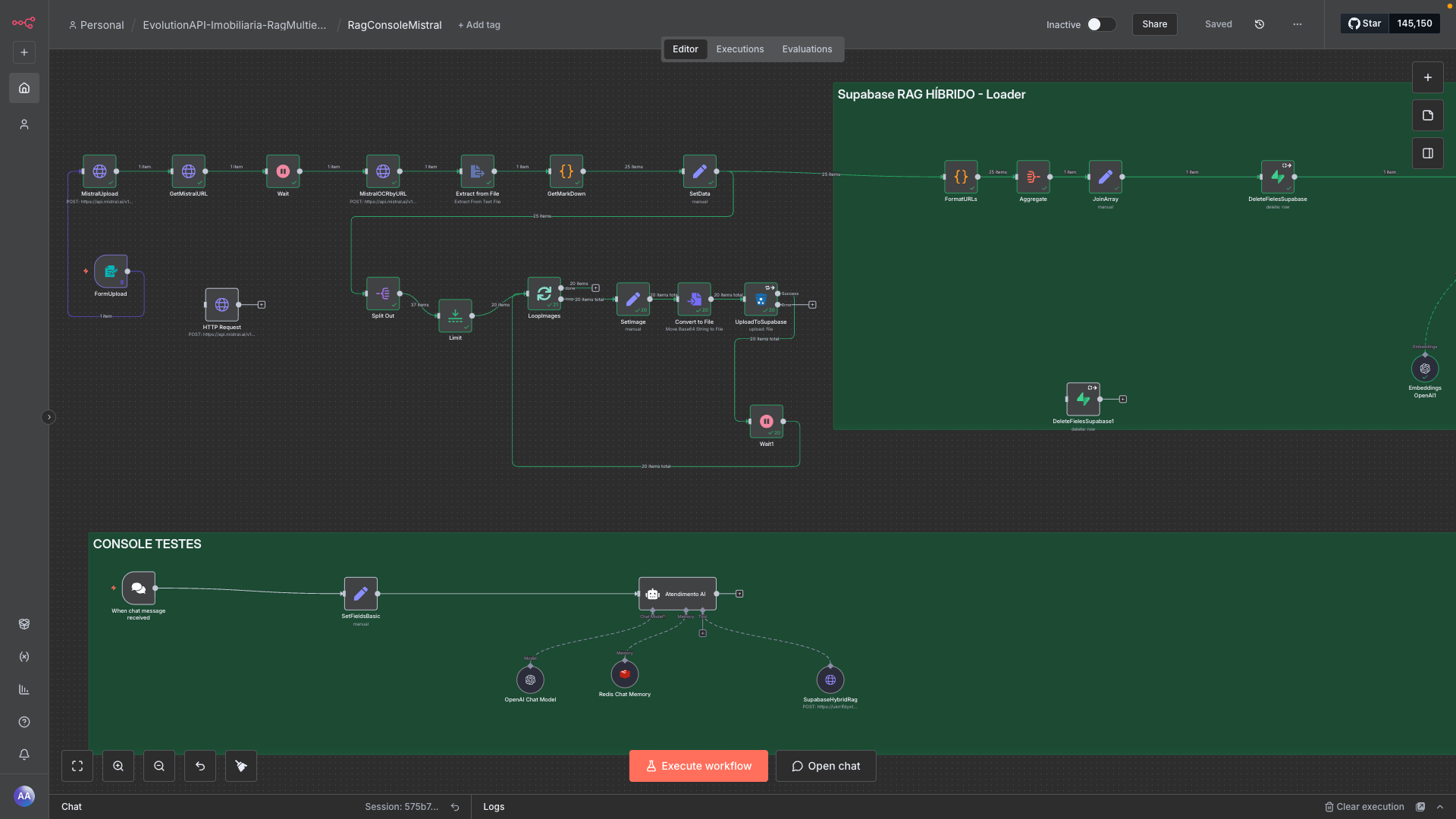Expand the left sidebar chevron
Screen dimensions: 1456x819
point(49,417)
